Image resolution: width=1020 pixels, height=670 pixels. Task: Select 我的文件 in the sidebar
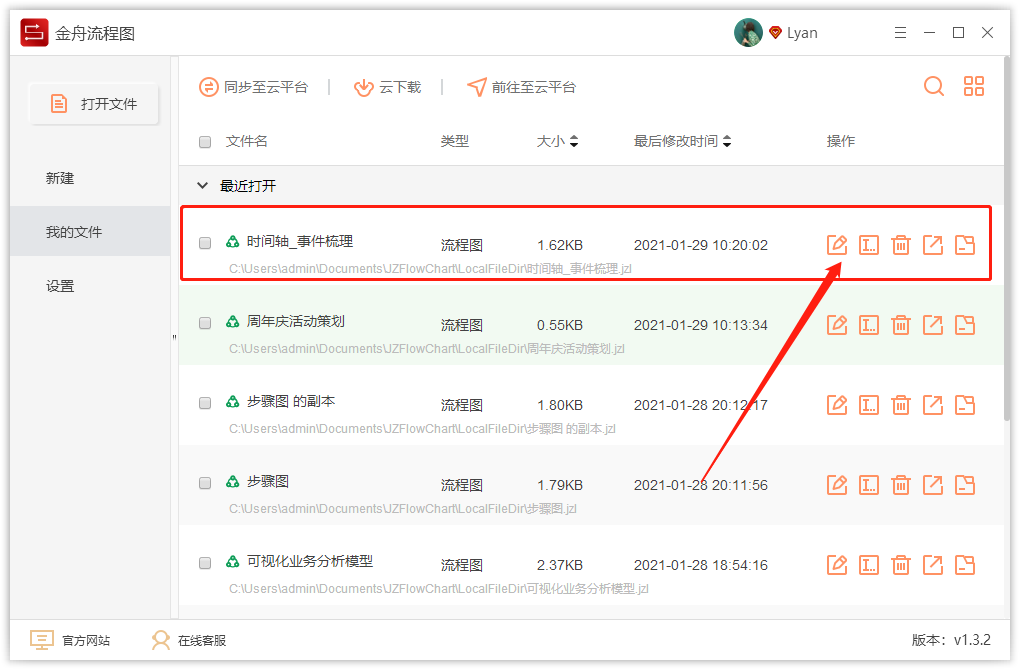click(x=90, y=232)
